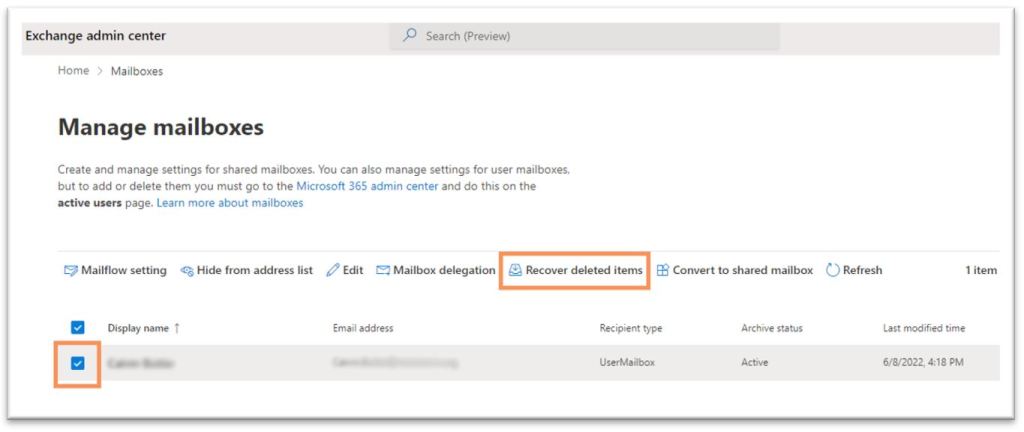The image size is (1024, 432).
Task: Sort by the Display name column
Action: [138, 328]
